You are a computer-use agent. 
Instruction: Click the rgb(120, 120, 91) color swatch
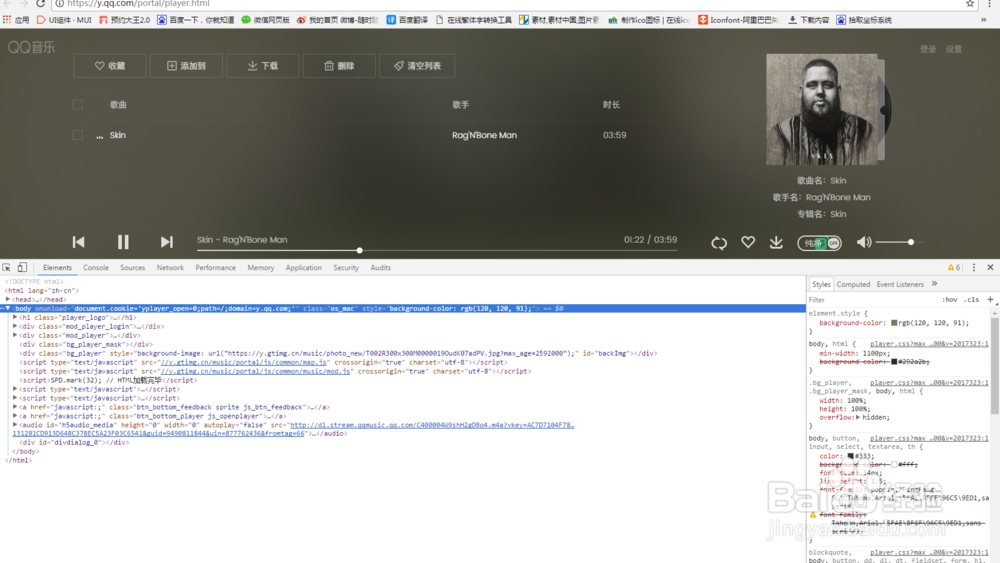tap(894, 323)
